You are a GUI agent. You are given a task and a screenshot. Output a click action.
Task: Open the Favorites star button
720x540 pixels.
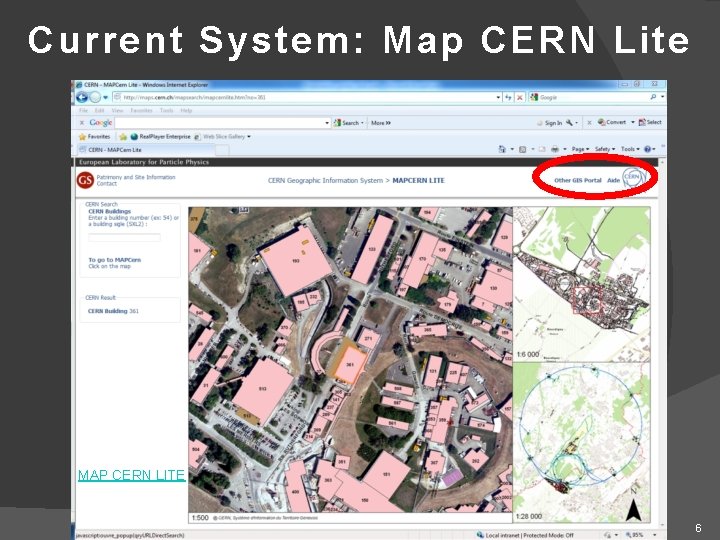tap(94, 136)
